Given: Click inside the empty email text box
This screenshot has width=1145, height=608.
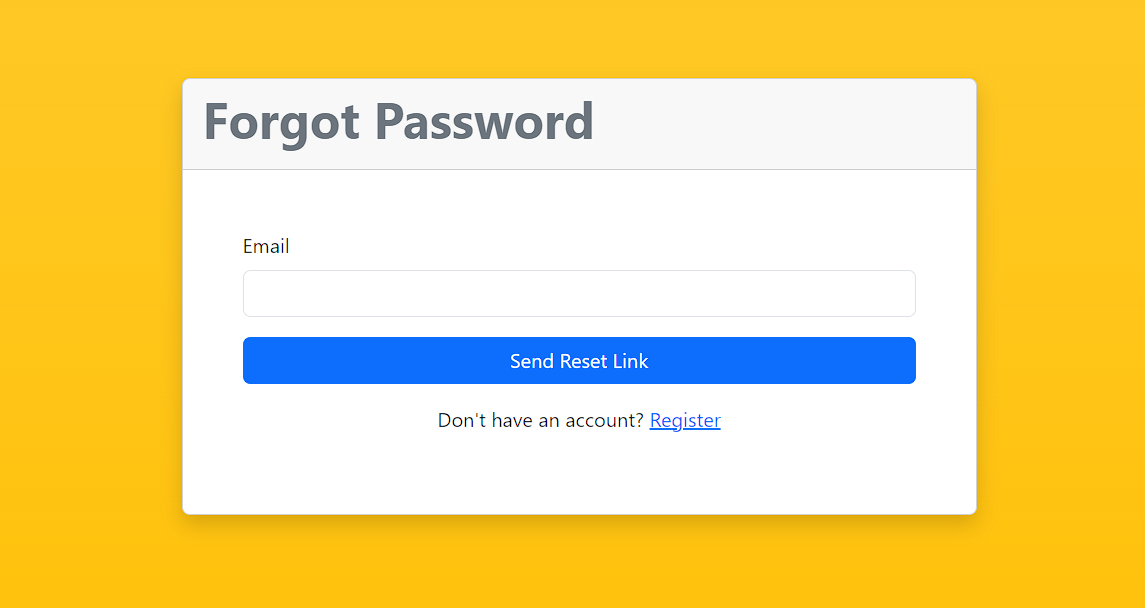Looking at the screenshot, I should coord(579,293).
